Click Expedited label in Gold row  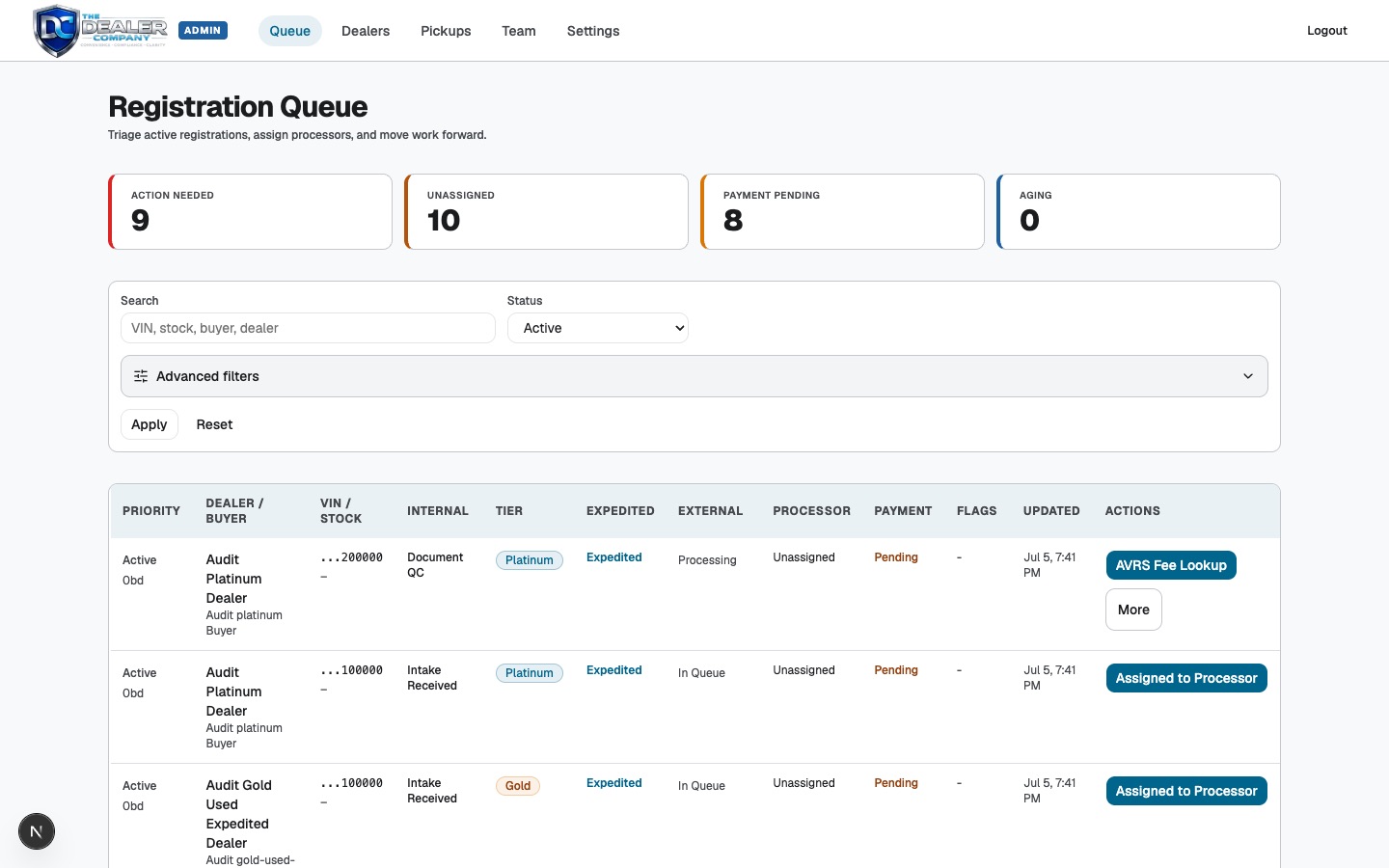coord(614,783)
